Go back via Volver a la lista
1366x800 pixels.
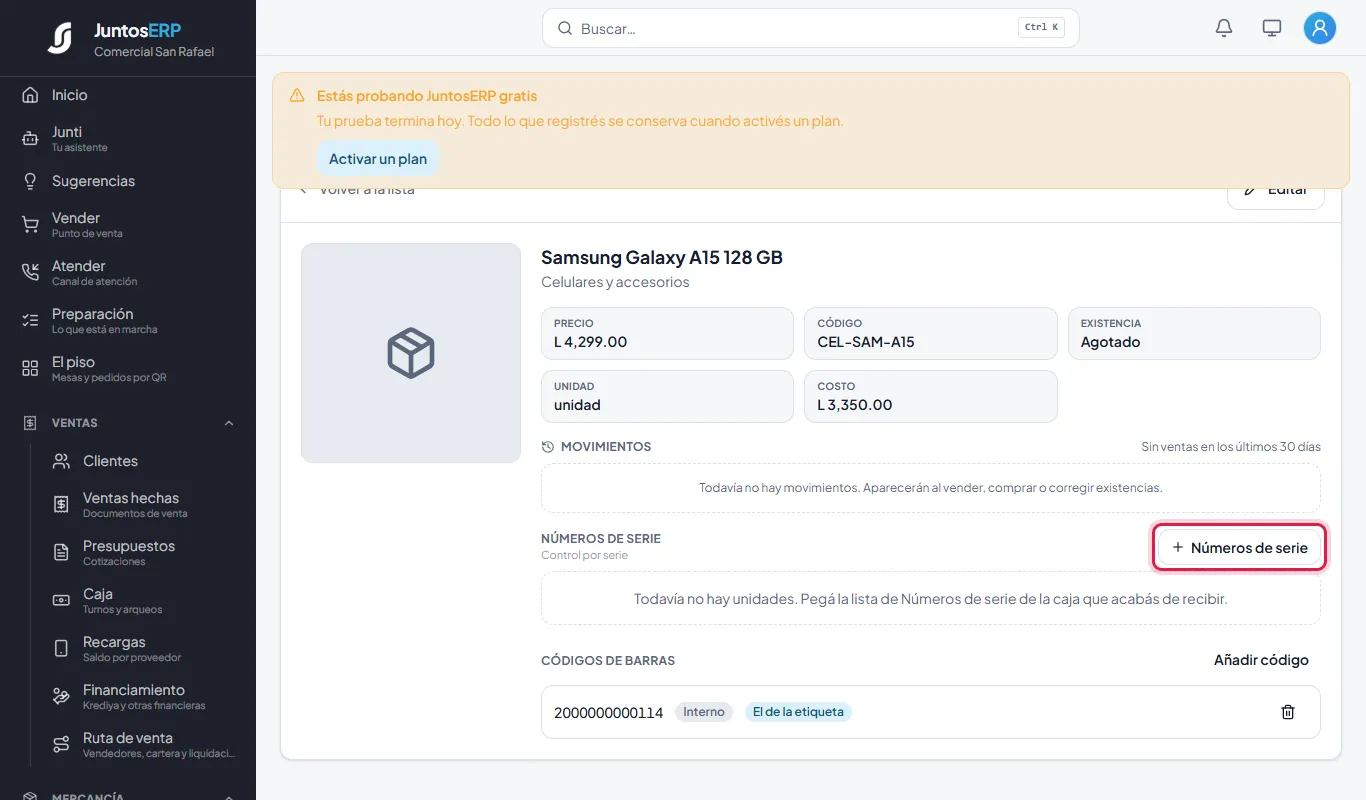pyautogui.click(x=356, y=190)
